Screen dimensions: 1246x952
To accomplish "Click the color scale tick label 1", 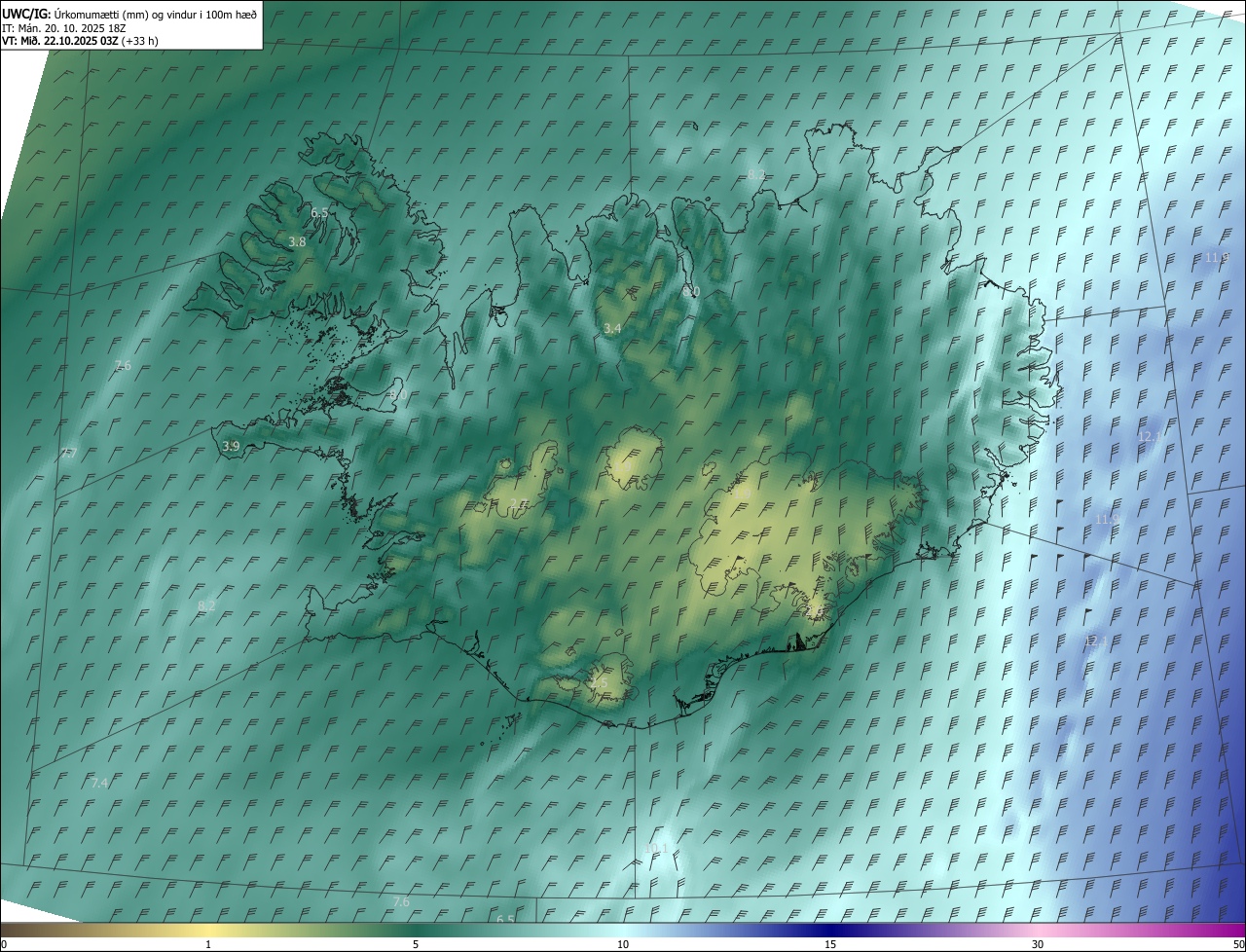I will pyautogui.click(x=208, y=944).
